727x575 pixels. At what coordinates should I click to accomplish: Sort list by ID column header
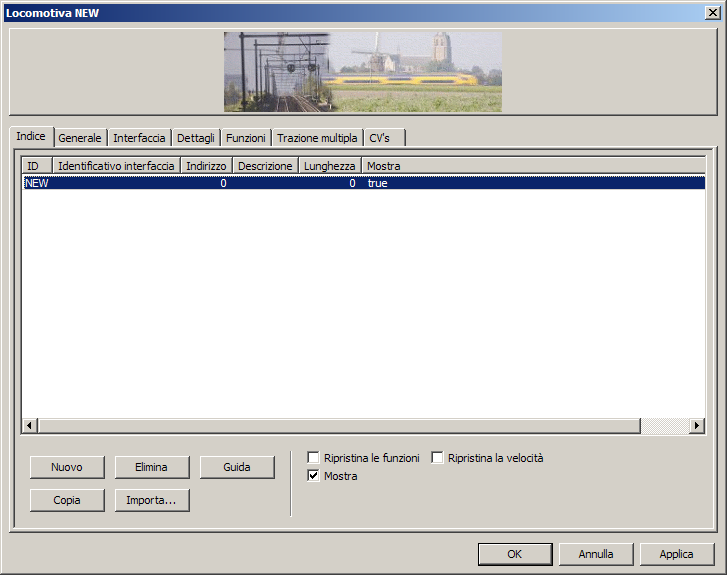[37, 165]
